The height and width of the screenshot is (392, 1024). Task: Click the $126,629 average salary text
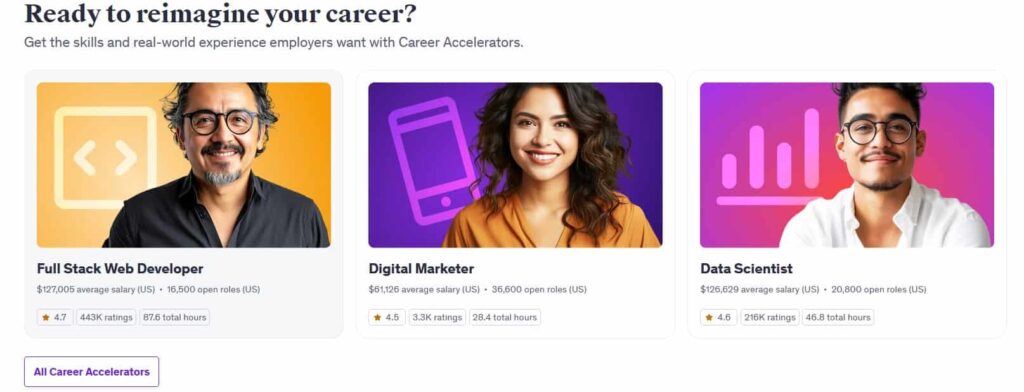(760, 289)
